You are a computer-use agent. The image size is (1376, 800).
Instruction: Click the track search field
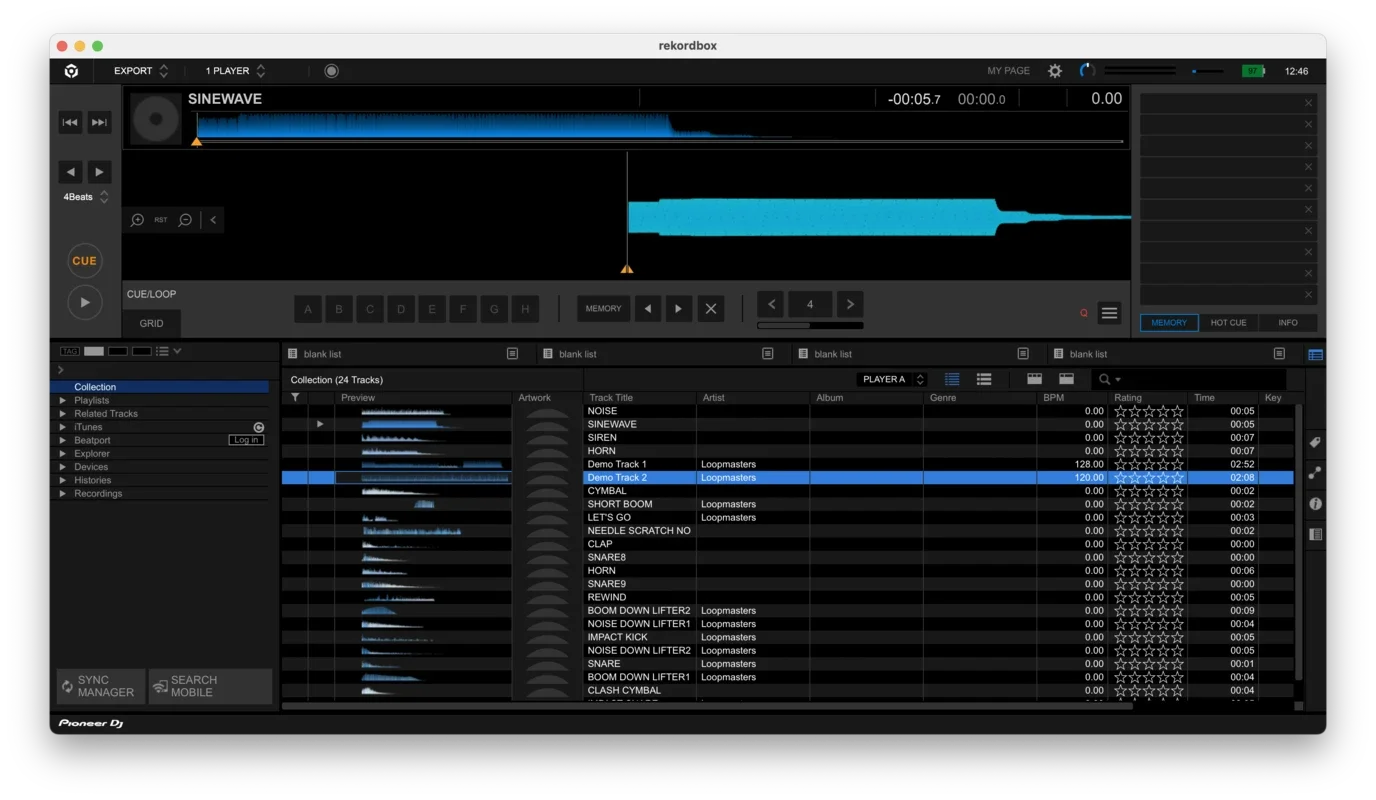click(1190, 379)
